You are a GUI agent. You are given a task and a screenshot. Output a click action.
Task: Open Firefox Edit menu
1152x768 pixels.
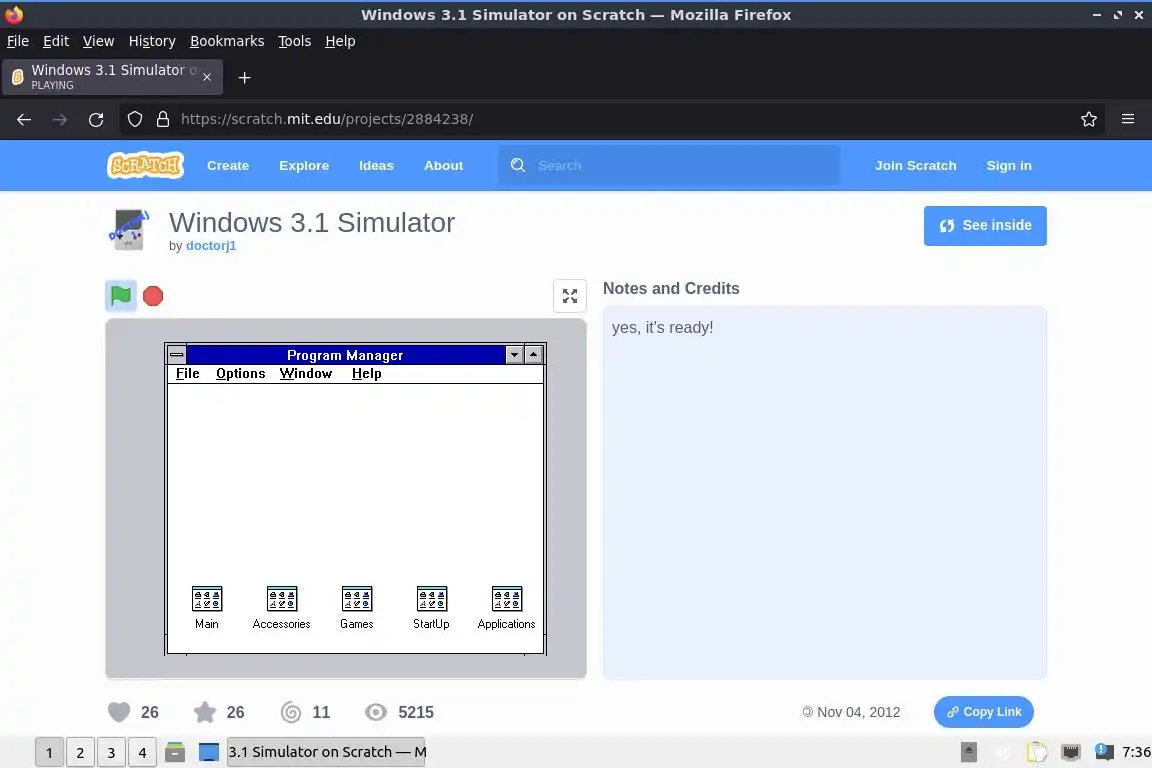coord(56,41)
